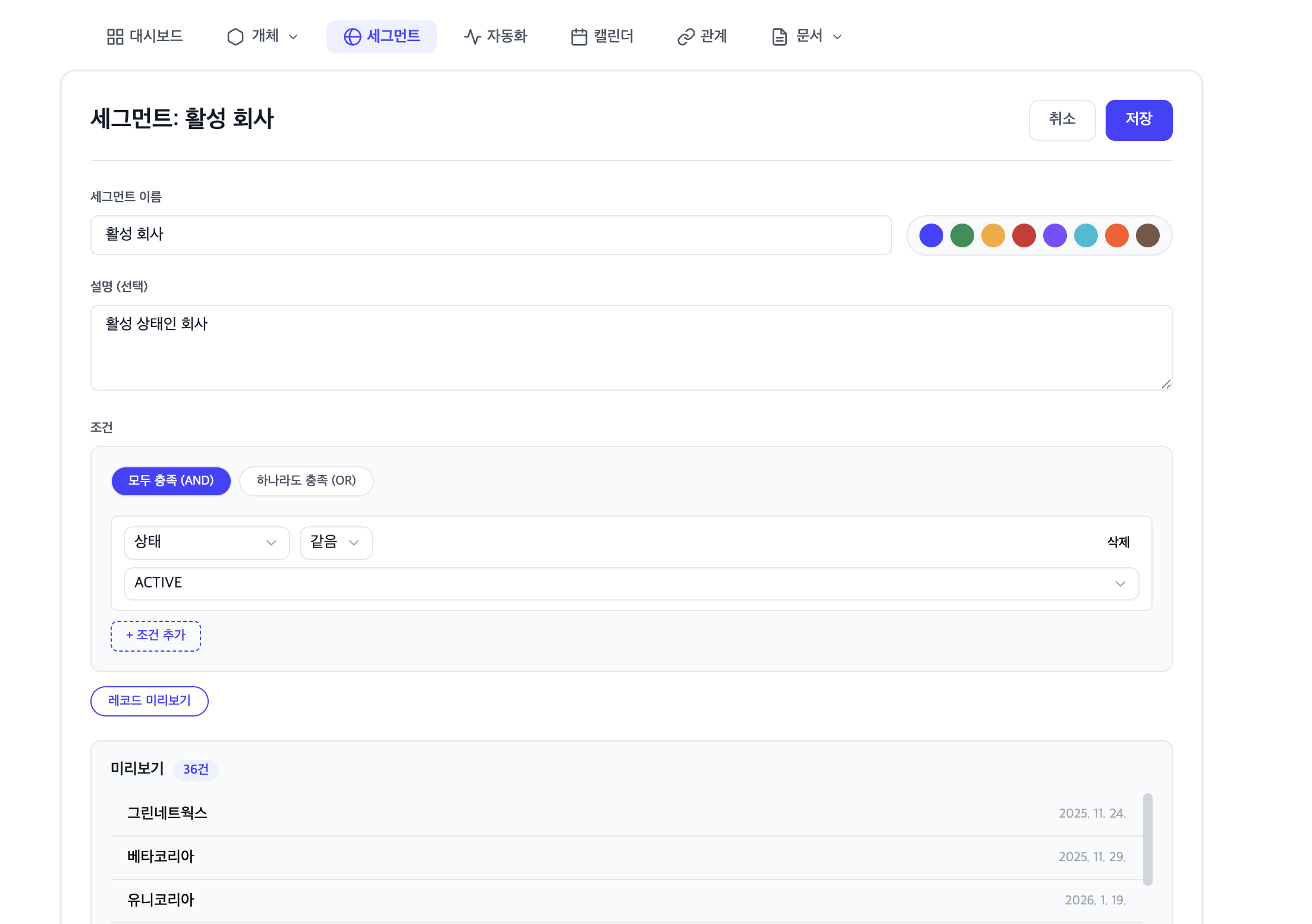Open the 대시보드 (dashboard) icon
This screenshot has height=924, width=1312.
click(x=117, y=36)
